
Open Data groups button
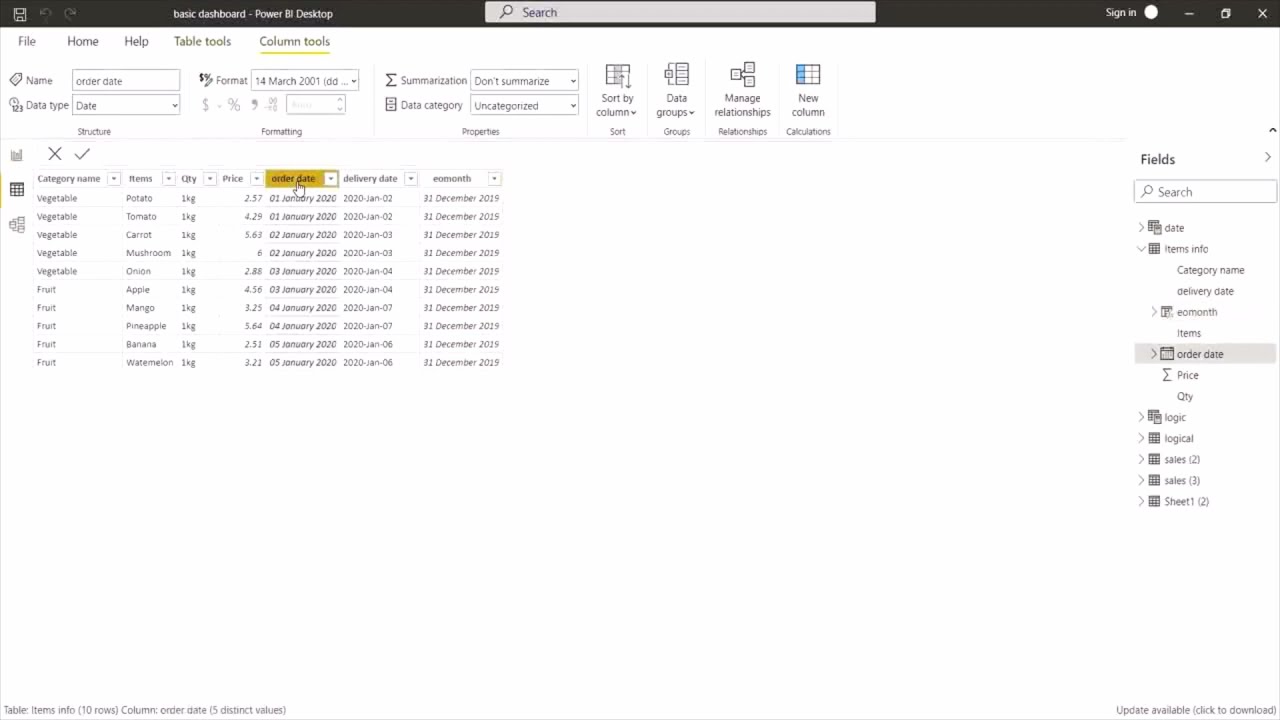click(x=676, y=91)
